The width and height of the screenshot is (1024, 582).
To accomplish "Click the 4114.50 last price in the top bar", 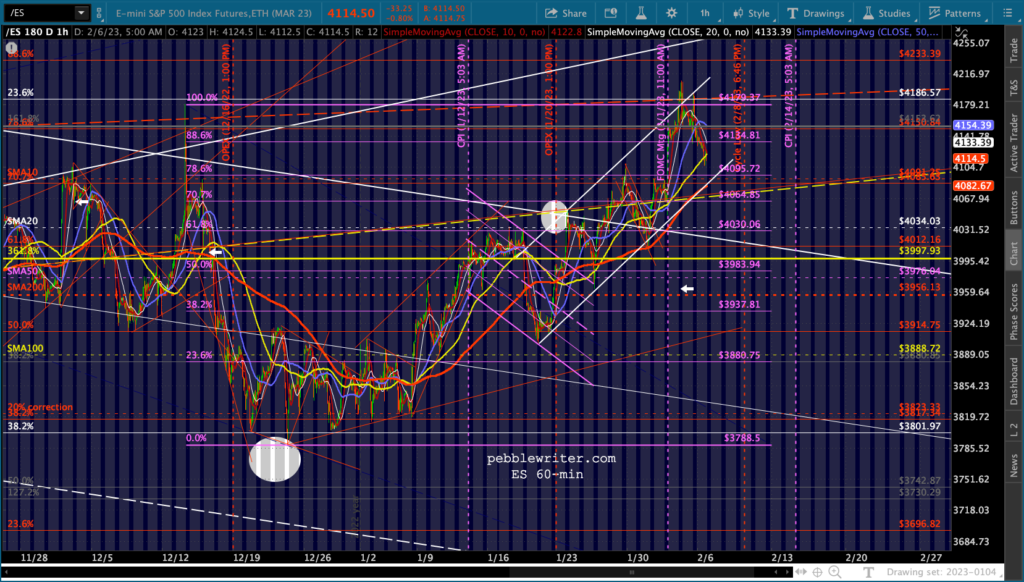I will point(351,13).
